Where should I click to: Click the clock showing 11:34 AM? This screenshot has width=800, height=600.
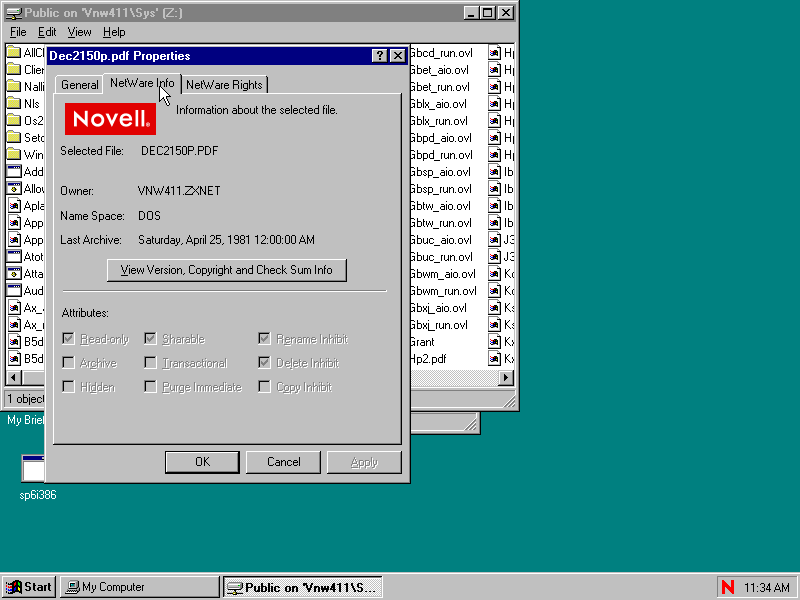(766, 588)
